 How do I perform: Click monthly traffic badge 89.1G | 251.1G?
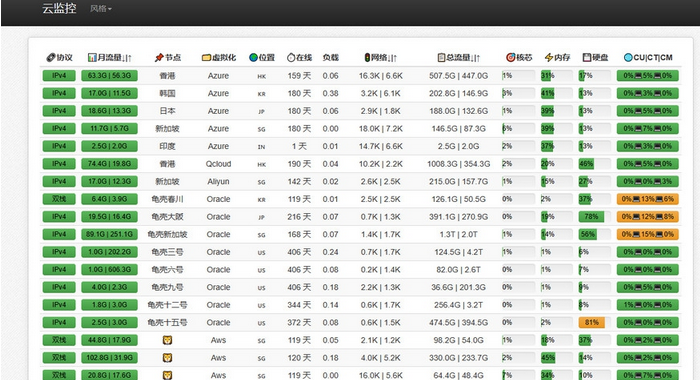[x=109, y=234]
